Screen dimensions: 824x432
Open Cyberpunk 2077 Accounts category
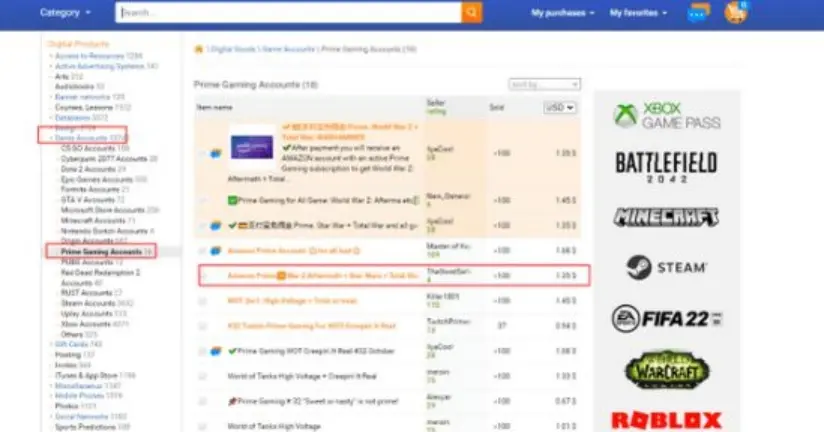[104, 159]
